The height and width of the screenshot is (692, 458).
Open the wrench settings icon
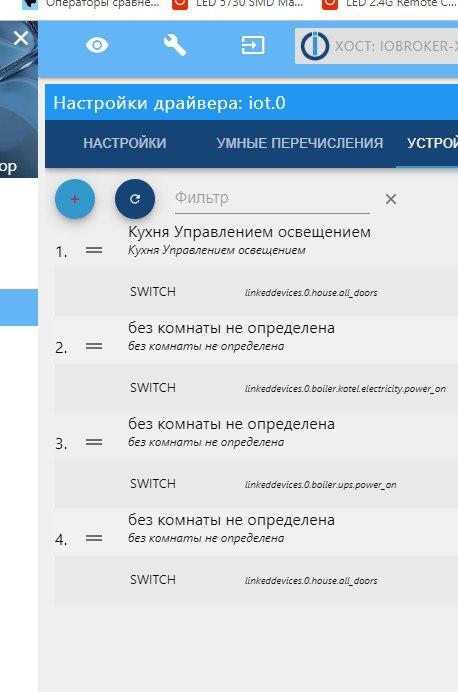[x=175, y=45]
